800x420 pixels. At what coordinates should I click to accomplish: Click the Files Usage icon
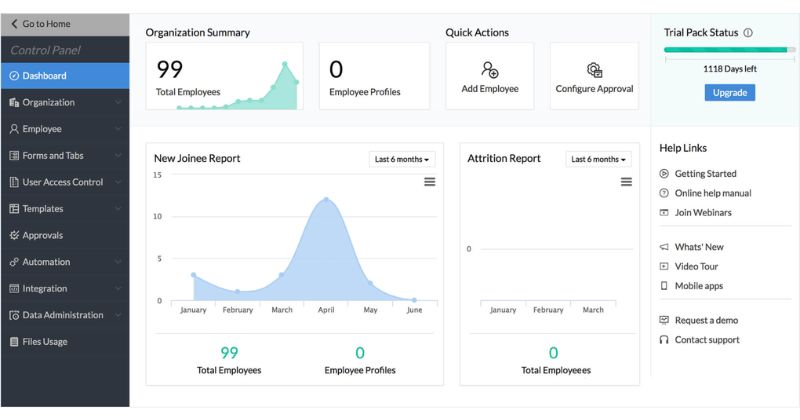[x=14, y=341]
